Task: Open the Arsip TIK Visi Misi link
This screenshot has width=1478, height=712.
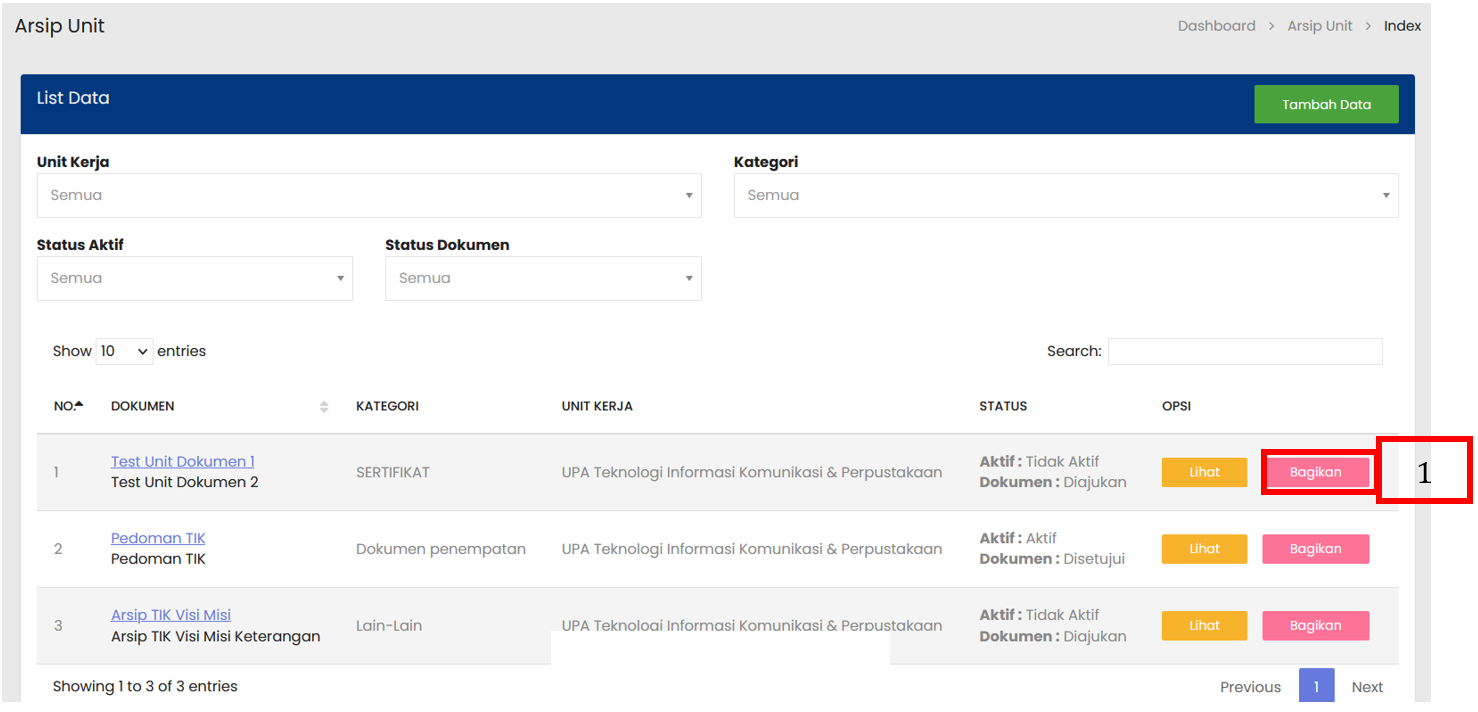Action: 171,615
